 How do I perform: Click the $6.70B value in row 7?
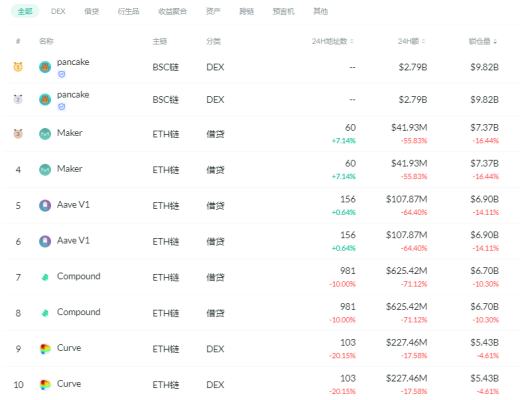pyautogui.click(x=484, y=271)
